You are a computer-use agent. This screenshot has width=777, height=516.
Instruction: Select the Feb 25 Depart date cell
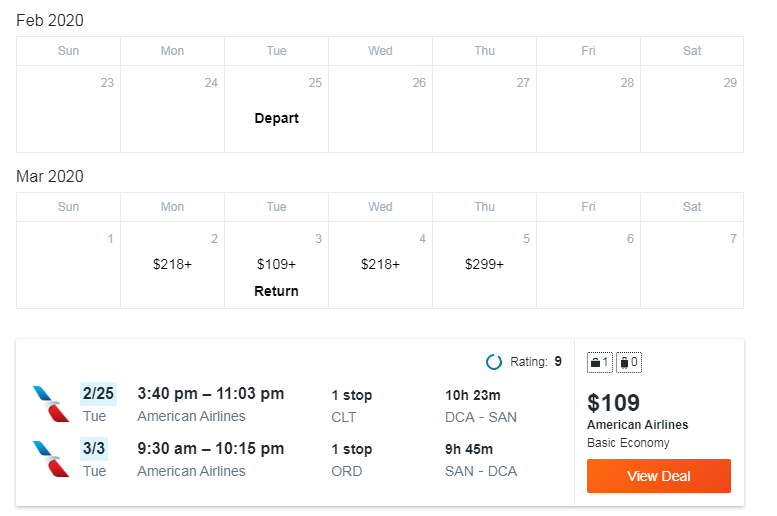pos(277,109)
